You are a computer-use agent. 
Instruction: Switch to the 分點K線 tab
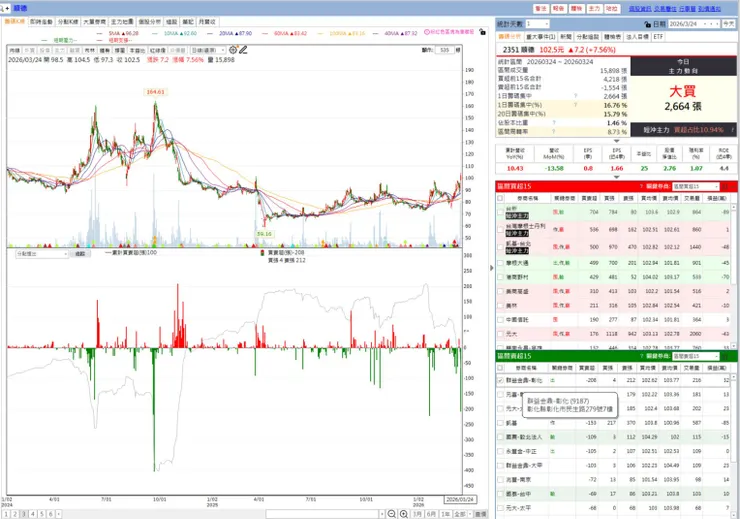click(x=68, y=22)
